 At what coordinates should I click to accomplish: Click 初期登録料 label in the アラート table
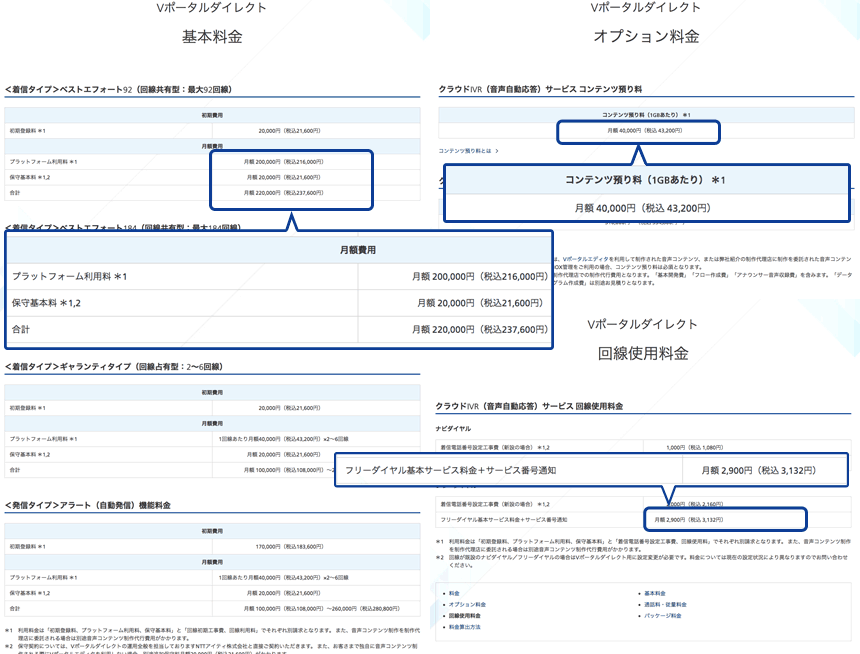pos(27,547)
